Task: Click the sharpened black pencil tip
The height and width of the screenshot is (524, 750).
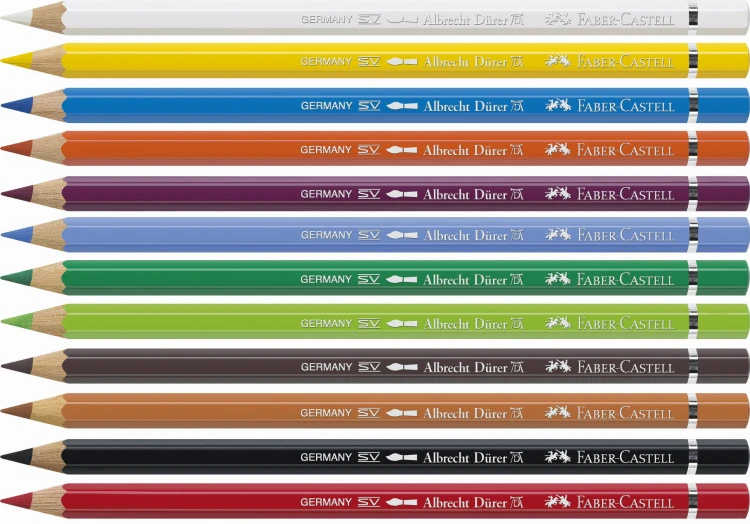Action: (17, 457)
